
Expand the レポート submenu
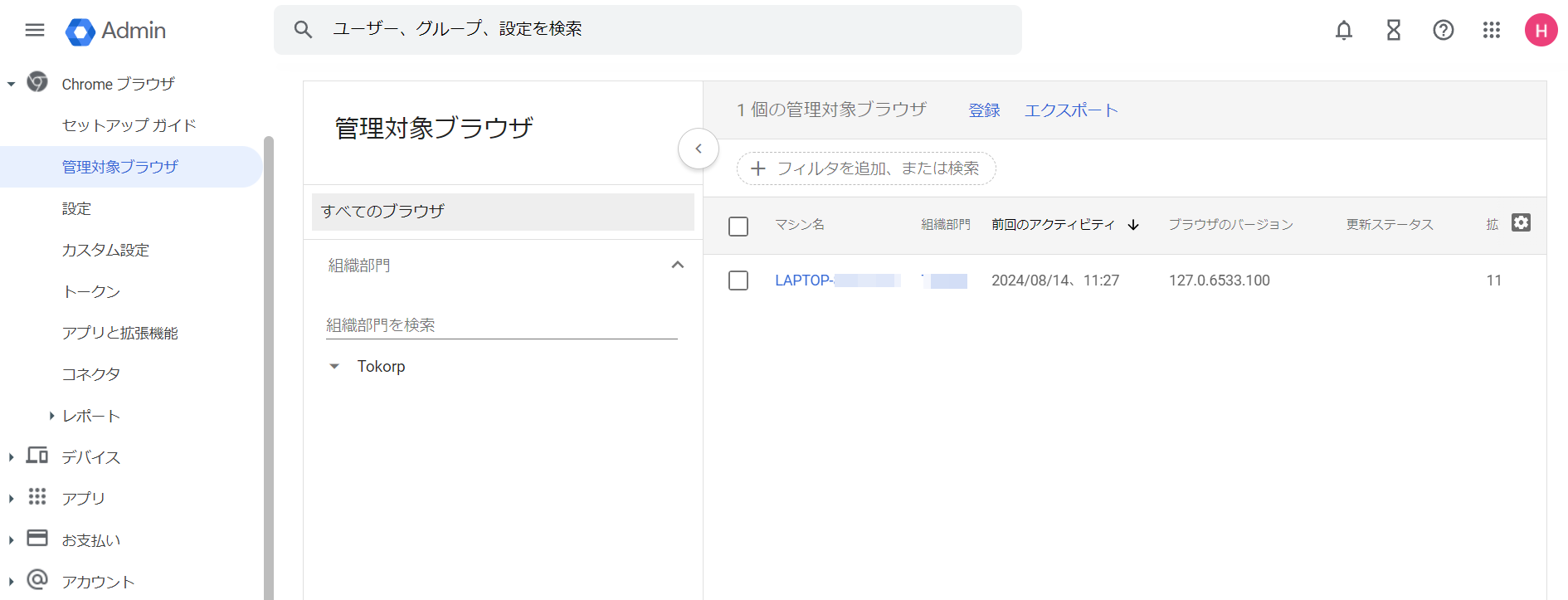(x=51, y=416)
